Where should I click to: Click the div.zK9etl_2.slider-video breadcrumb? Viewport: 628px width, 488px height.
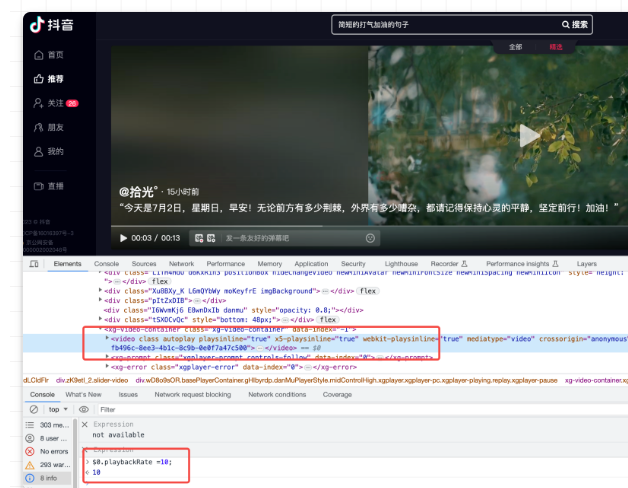[92, 380]
